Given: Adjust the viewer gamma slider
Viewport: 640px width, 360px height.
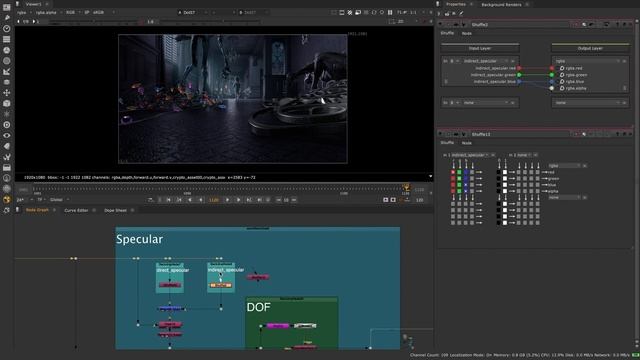Looking at the screenshot, I should 210,22.
